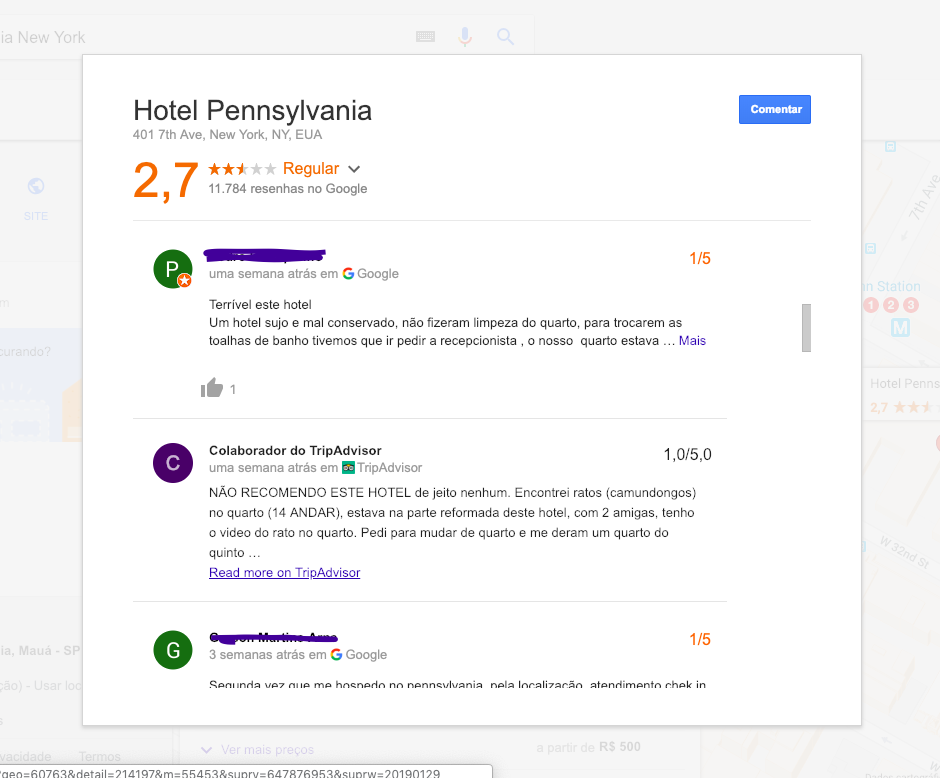940x778 pixels.
Task: Expand the Regular rating dropdown arrow
Action: [354, 169]
